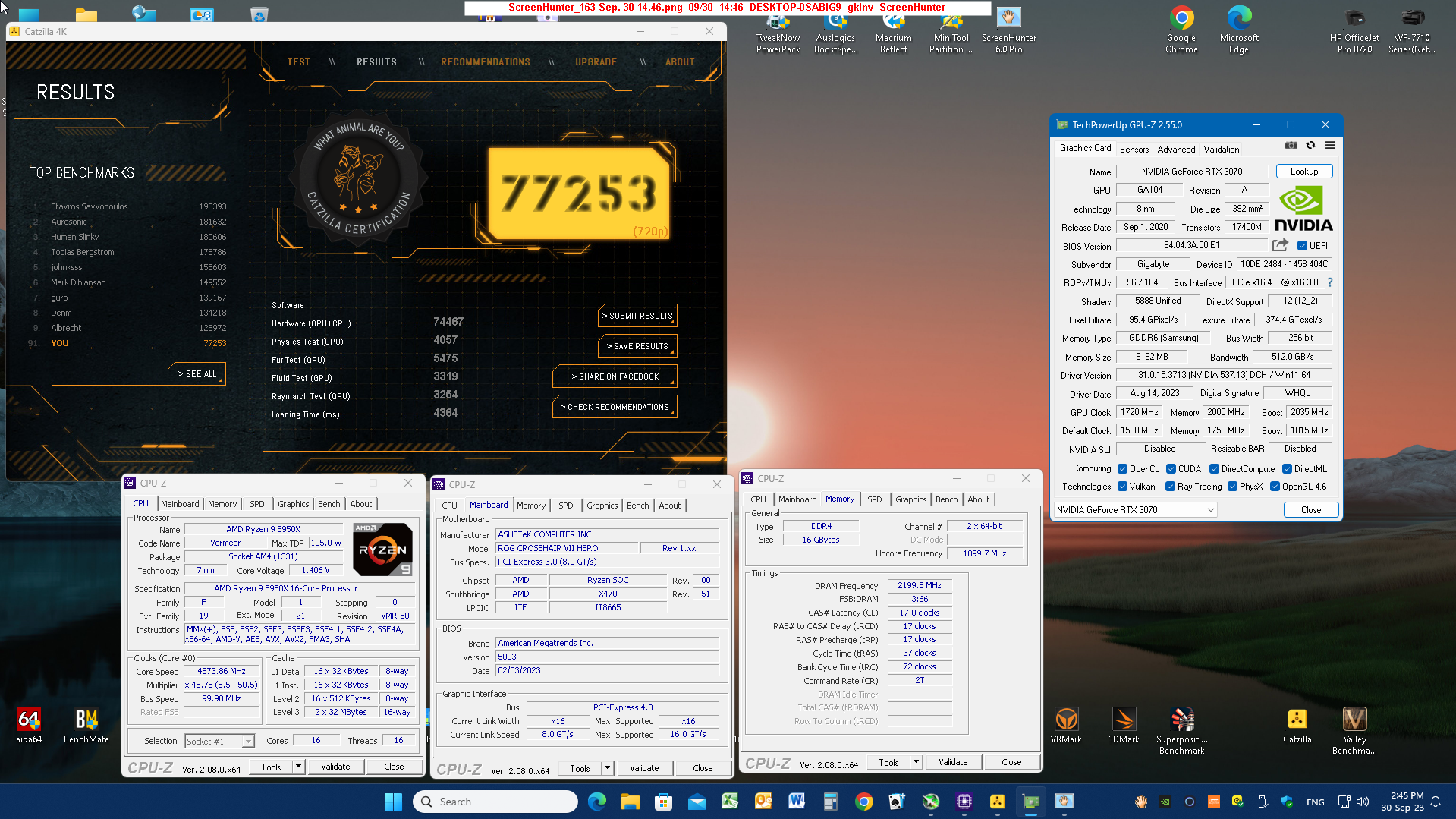Toggle the UEFI checkbox in GPU-Z

(1302, 246)
